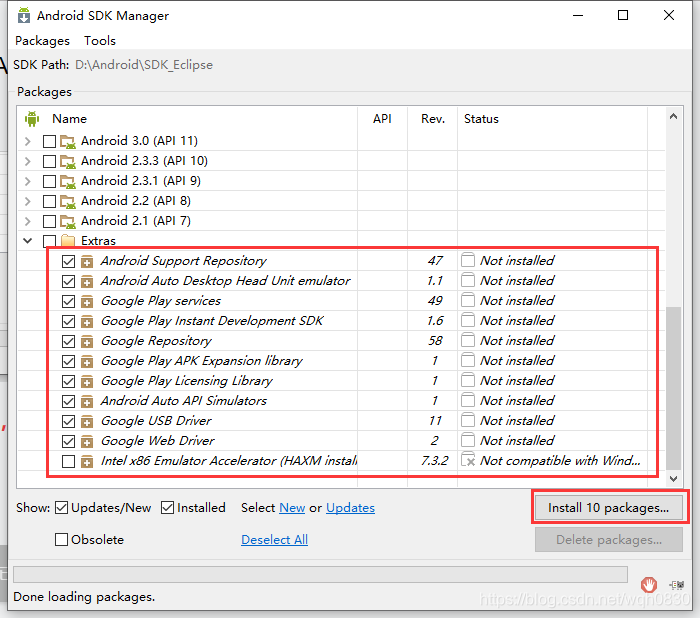700x618 pixels.
Task: Expand the Android 2.2 (API 8) node
Action: 28,201
